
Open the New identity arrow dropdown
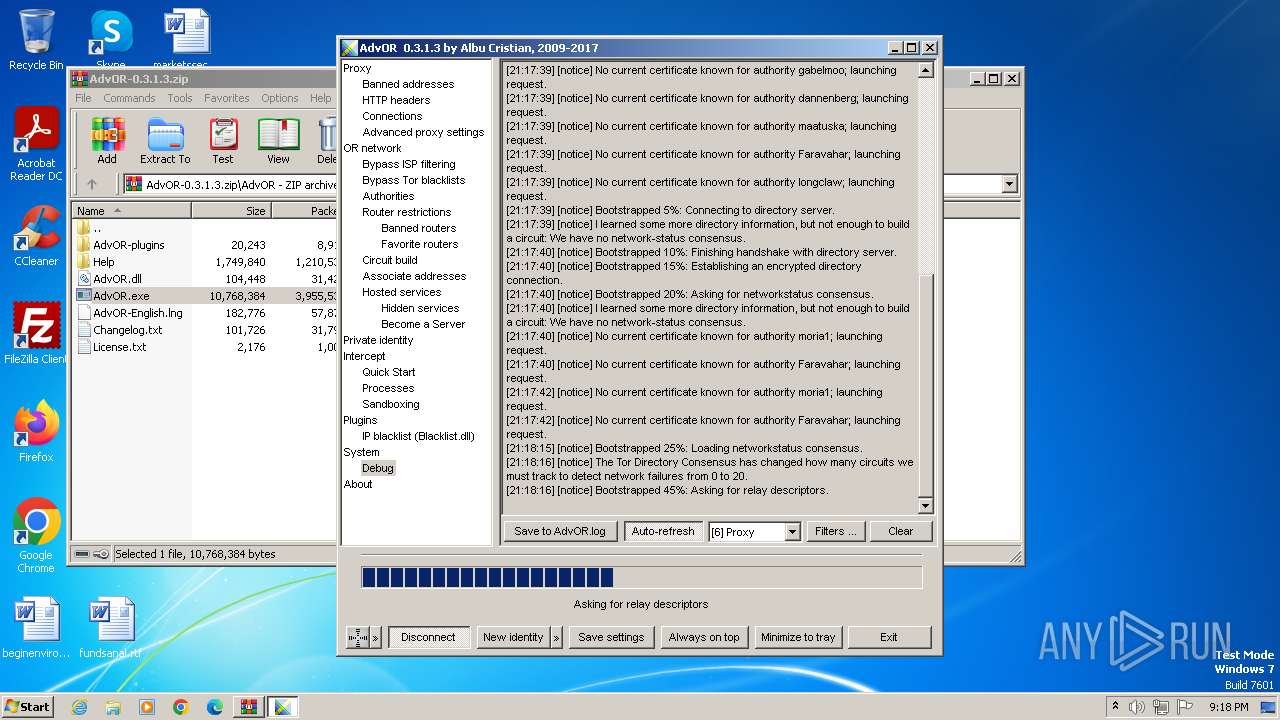click(557, 637)
